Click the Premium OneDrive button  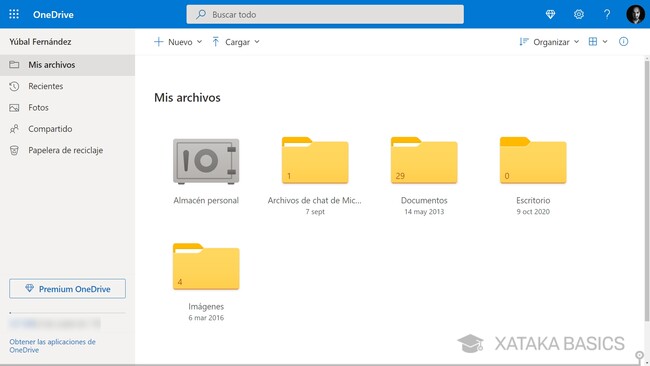pyautogui.click(x=67, y=288)
